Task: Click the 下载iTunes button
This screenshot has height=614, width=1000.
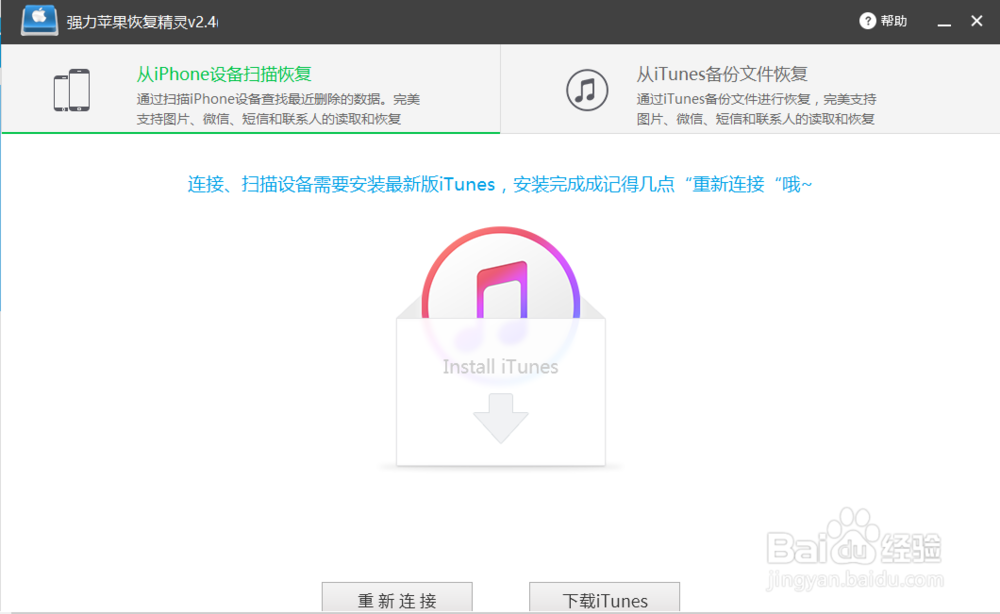Action: tap(604, 599)
